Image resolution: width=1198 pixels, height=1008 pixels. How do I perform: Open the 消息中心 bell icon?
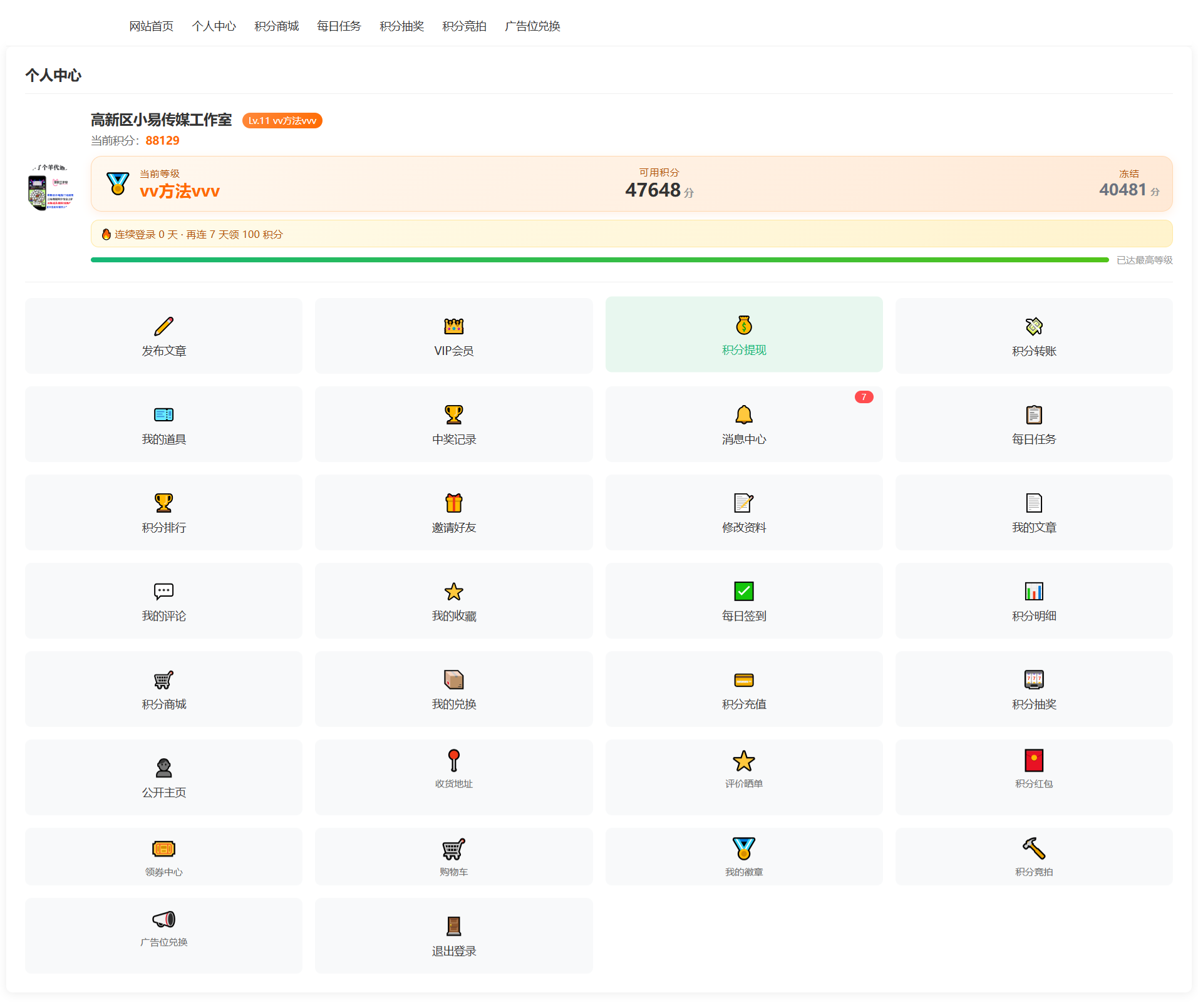tap(744, 414)
